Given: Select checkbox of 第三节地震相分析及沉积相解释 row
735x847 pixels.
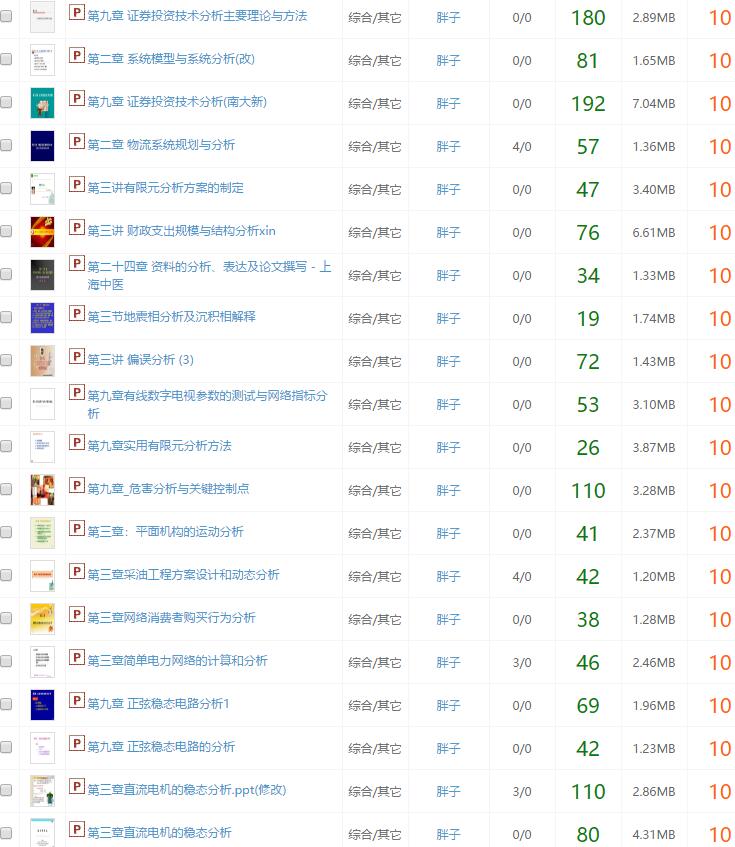Looking at the screenshot, I should coord(6,319).
